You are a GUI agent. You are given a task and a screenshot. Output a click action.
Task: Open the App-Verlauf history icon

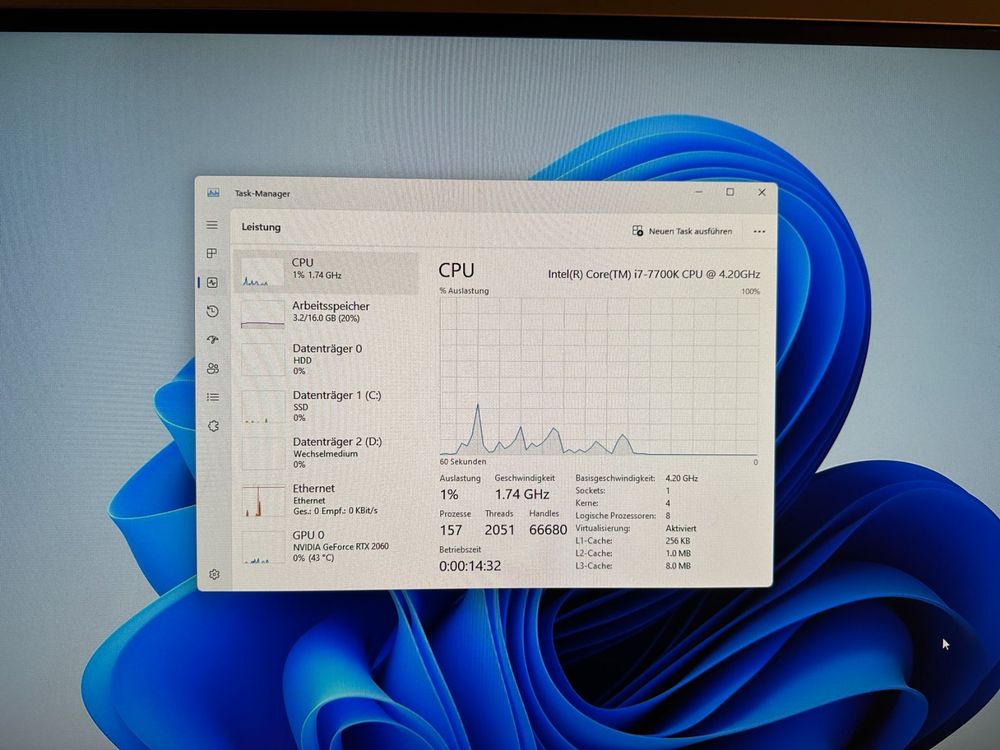tap(213, 311)
